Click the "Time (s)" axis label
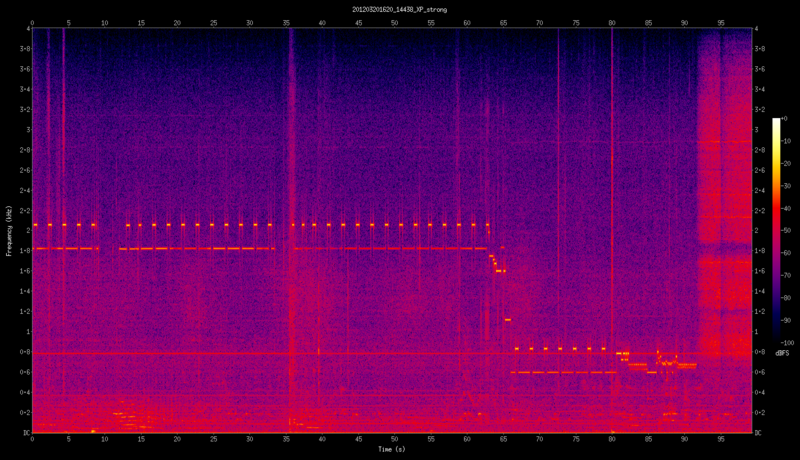Viewport: 800px width, 460px height. click(391, 449)
